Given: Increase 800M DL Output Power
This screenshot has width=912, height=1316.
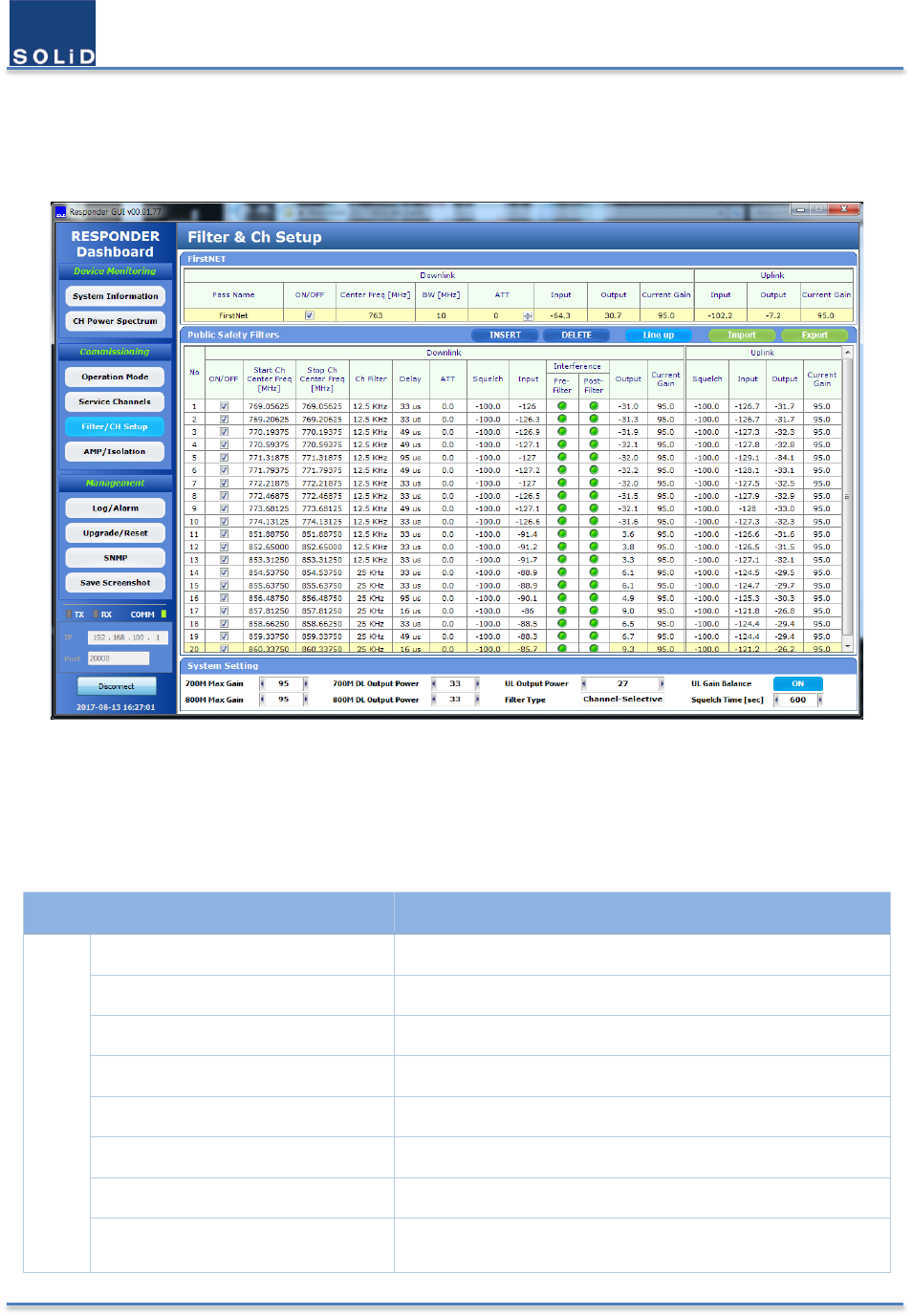Looking at the screenshot, I should [x=477, y=700].
